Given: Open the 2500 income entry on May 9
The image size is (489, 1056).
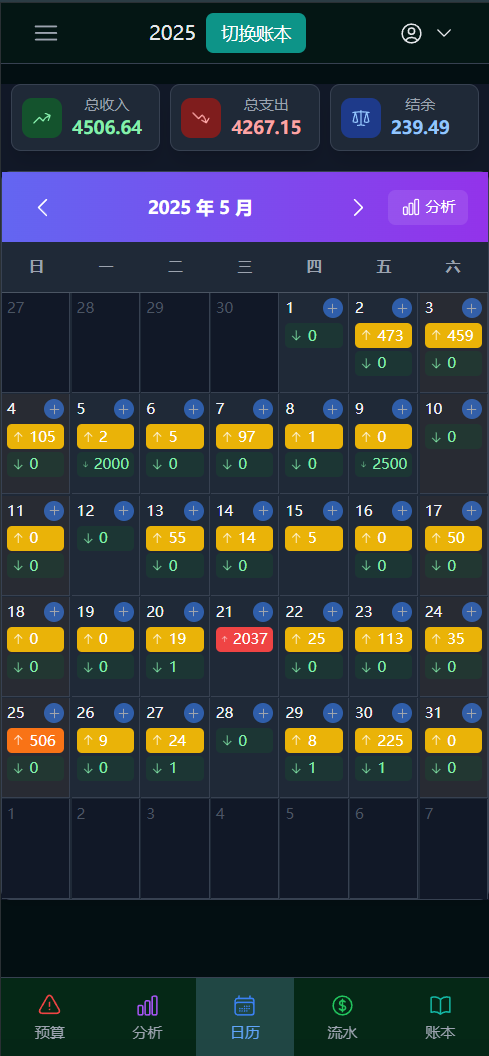Looking at the screenshot, I should click(x=383, y=464).
